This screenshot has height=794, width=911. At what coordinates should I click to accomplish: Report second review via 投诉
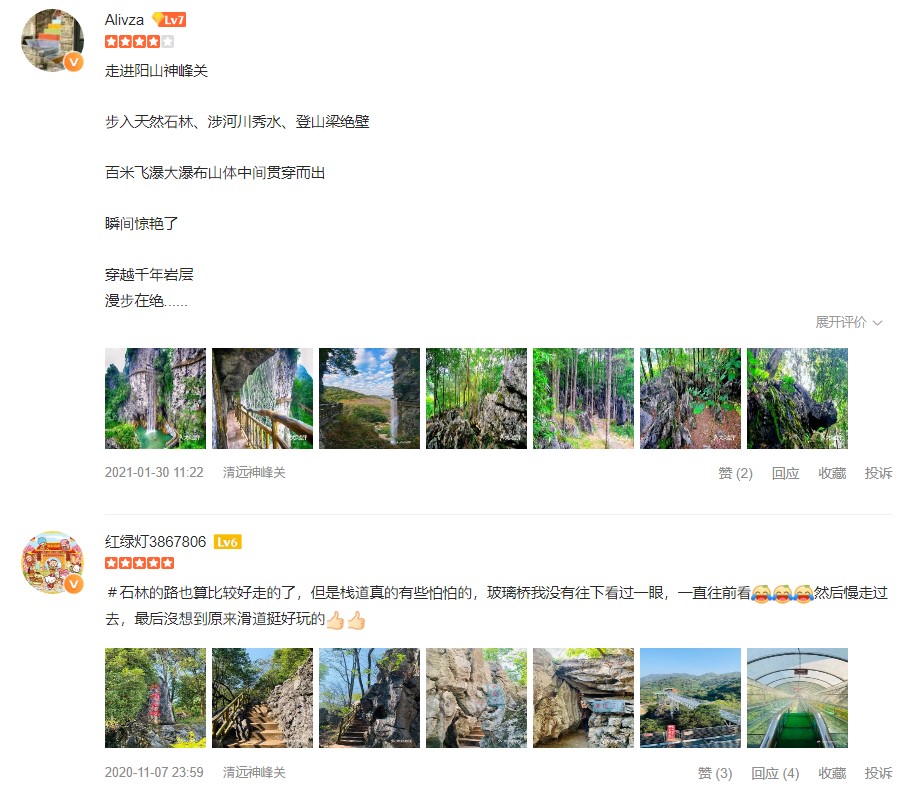878,773
